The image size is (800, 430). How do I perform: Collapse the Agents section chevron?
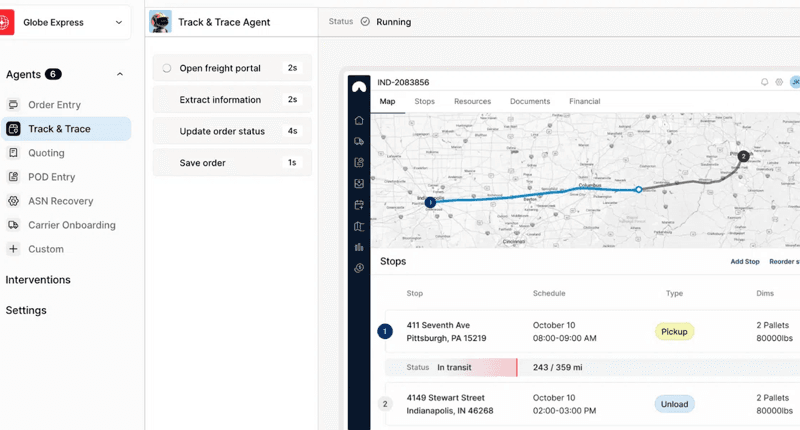(120, 75)
